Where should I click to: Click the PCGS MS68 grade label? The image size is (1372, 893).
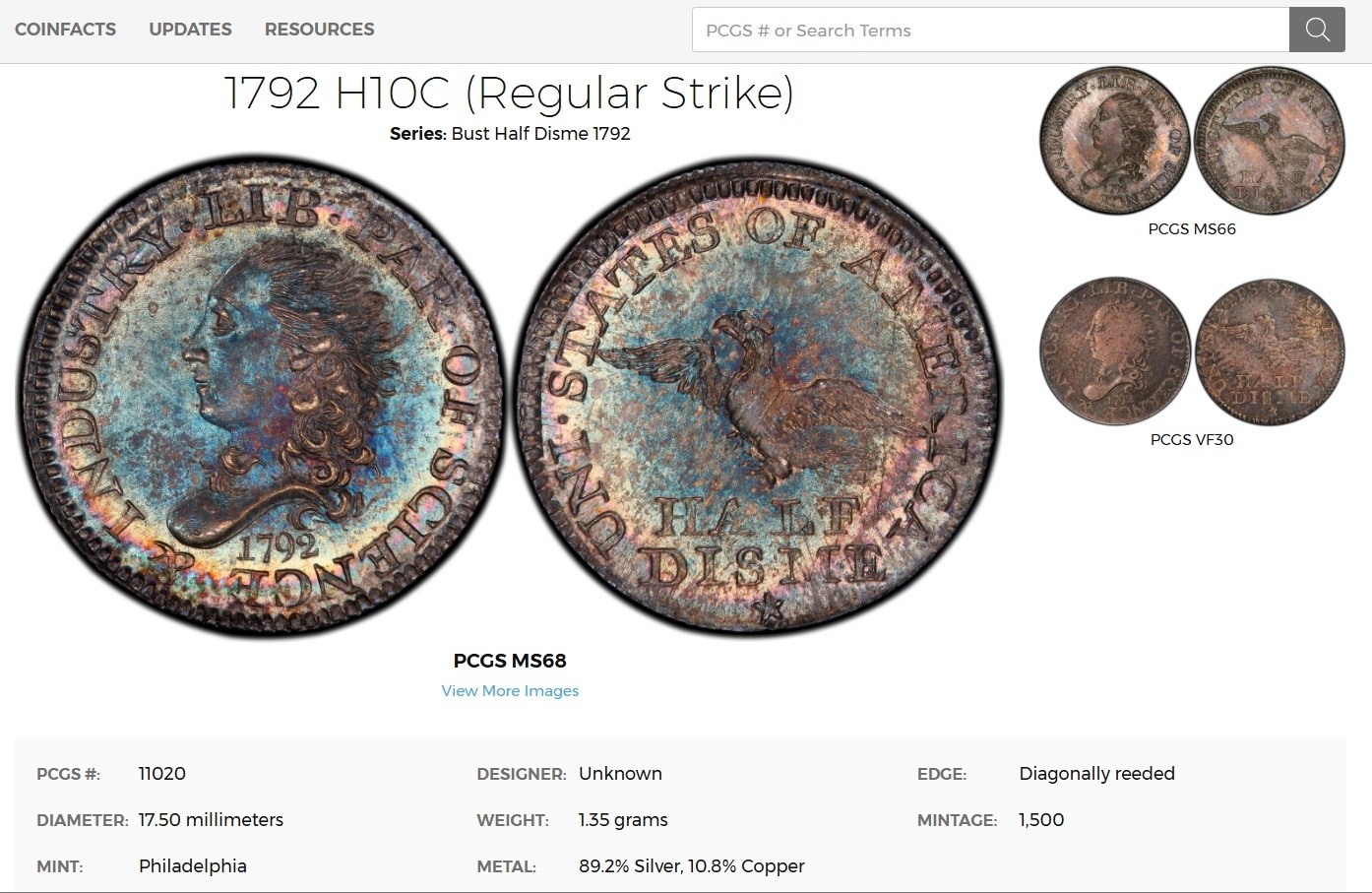coord(510,661)
